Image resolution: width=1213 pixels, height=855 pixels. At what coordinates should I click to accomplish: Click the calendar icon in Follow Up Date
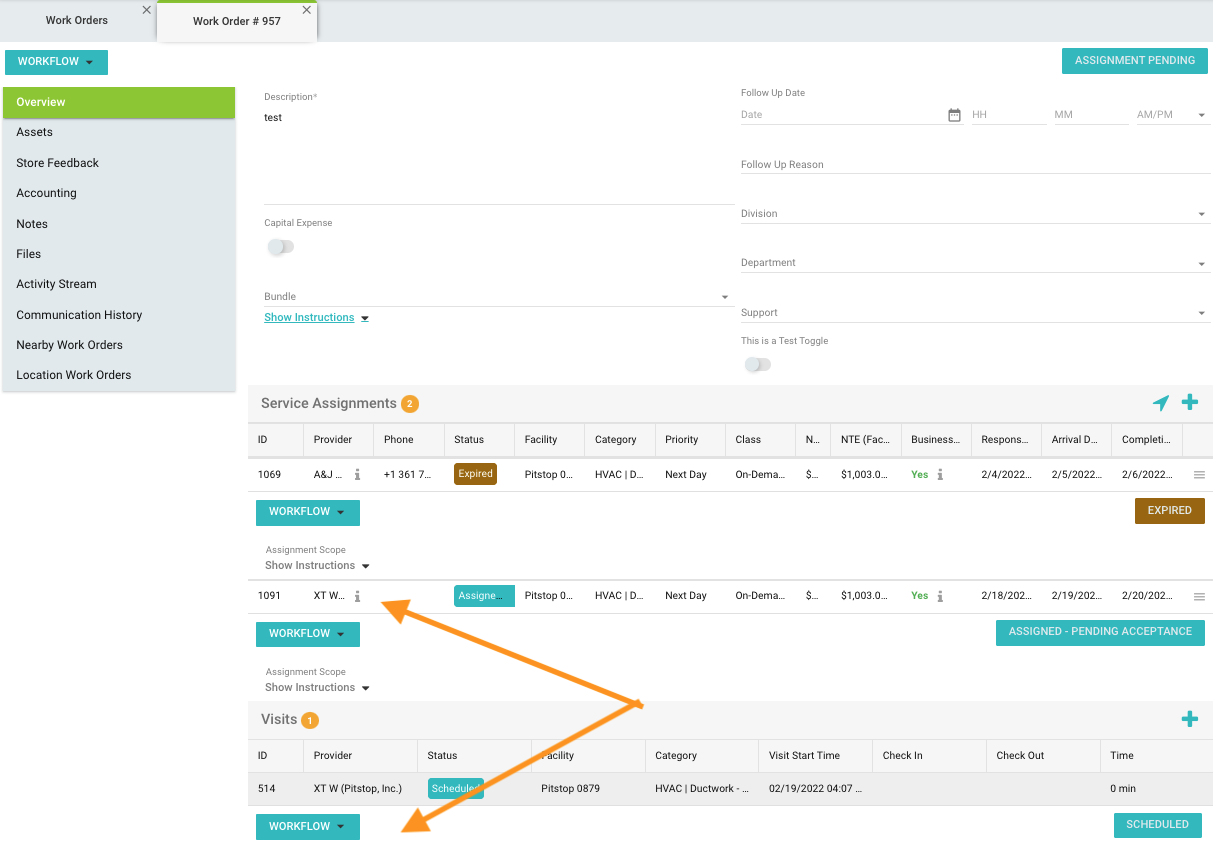coord(954,115)
